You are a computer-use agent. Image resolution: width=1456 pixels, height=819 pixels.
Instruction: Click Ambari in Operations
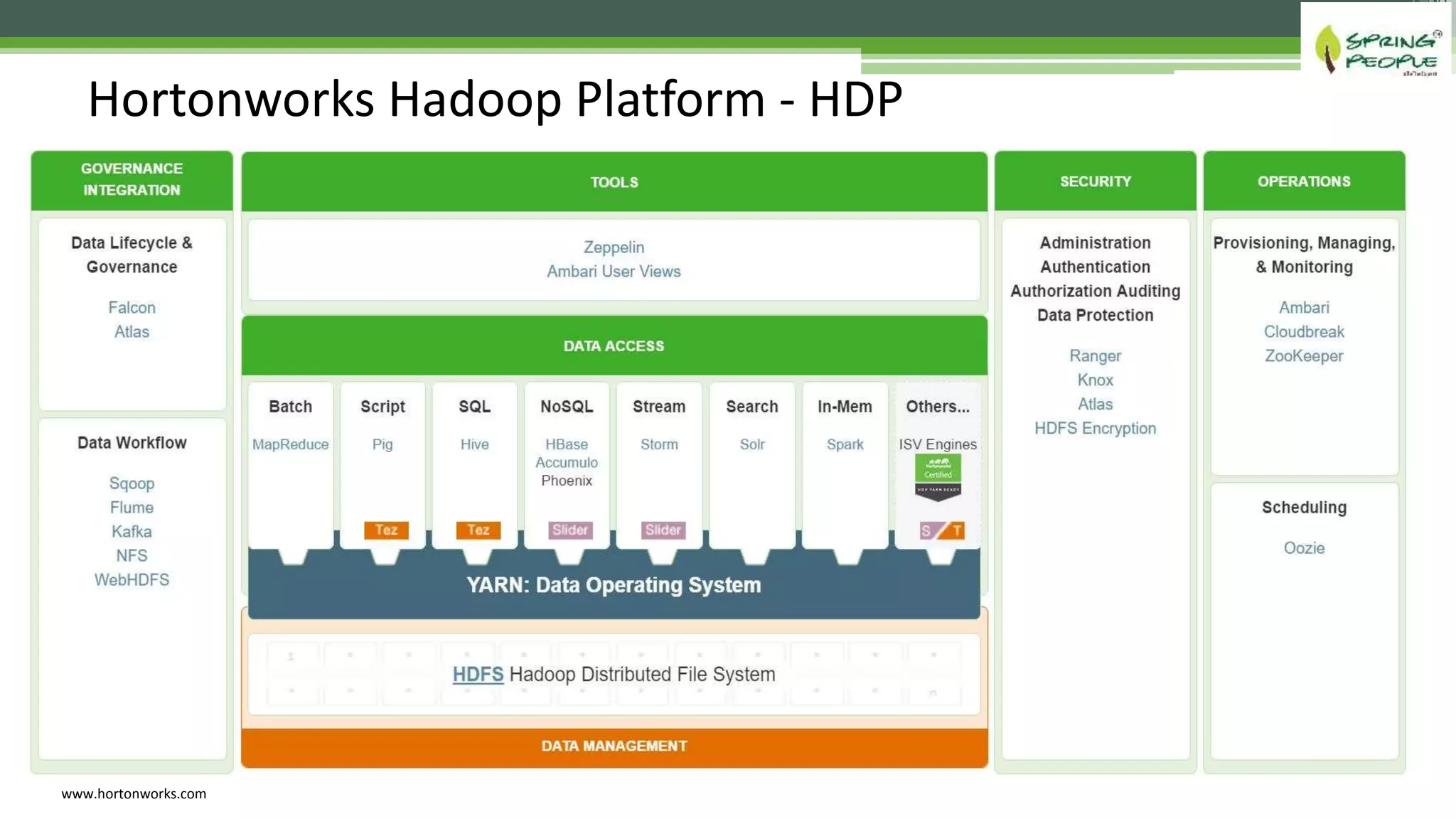pyautogui.click(x=1304, y=308)
